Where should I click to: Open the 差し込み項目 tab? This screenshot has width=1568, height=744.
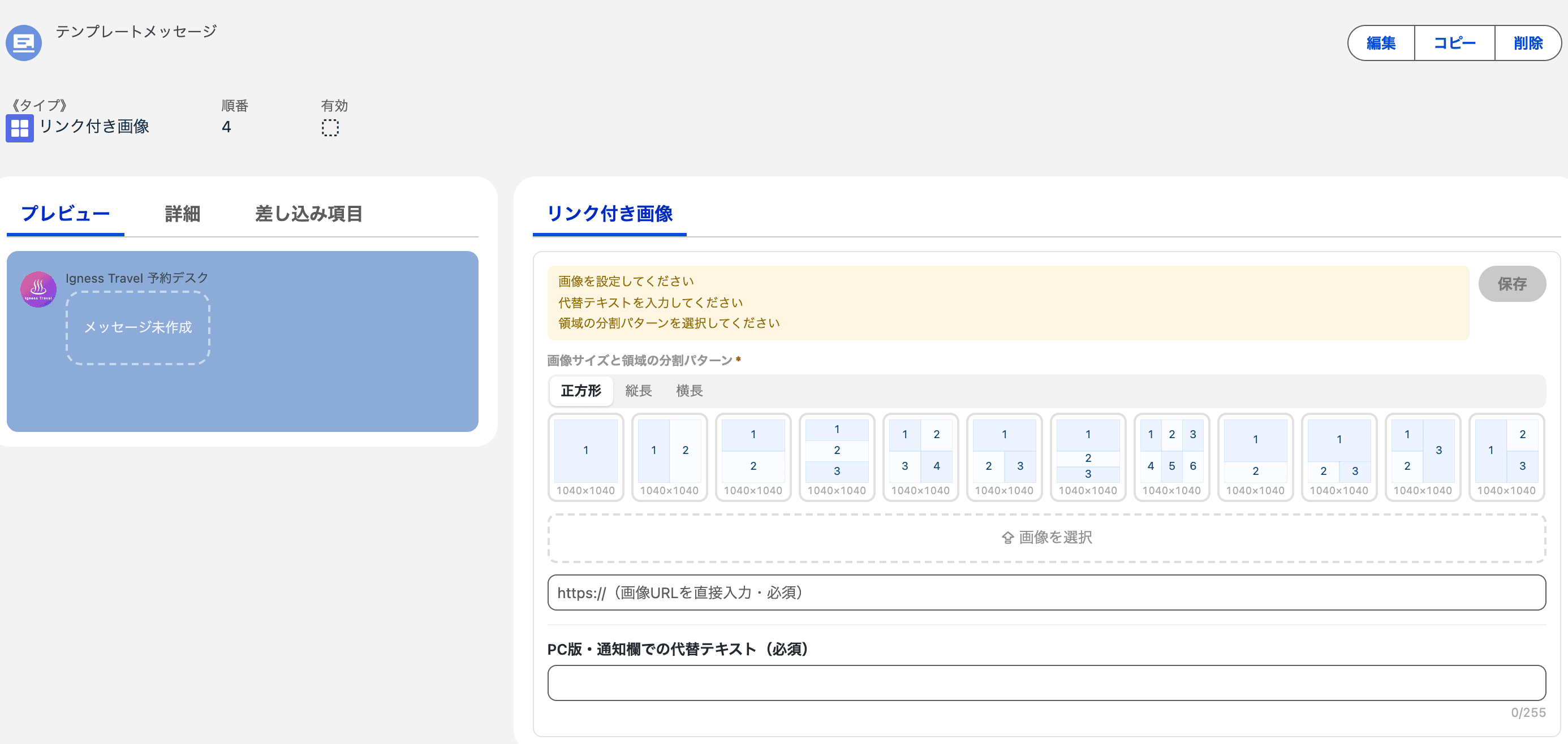(x=309, y=214)
